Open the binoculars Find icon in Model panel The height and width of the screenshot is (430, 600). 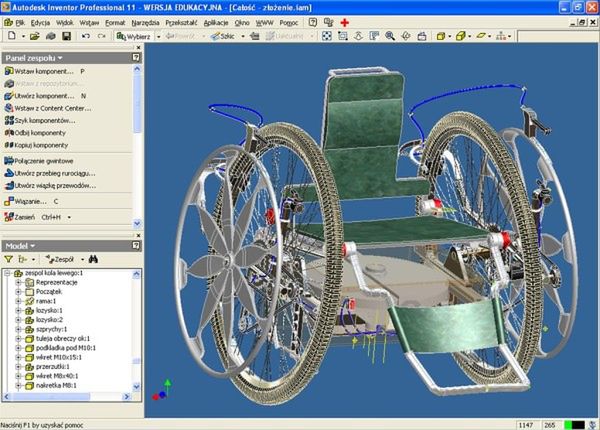point(93,259)
